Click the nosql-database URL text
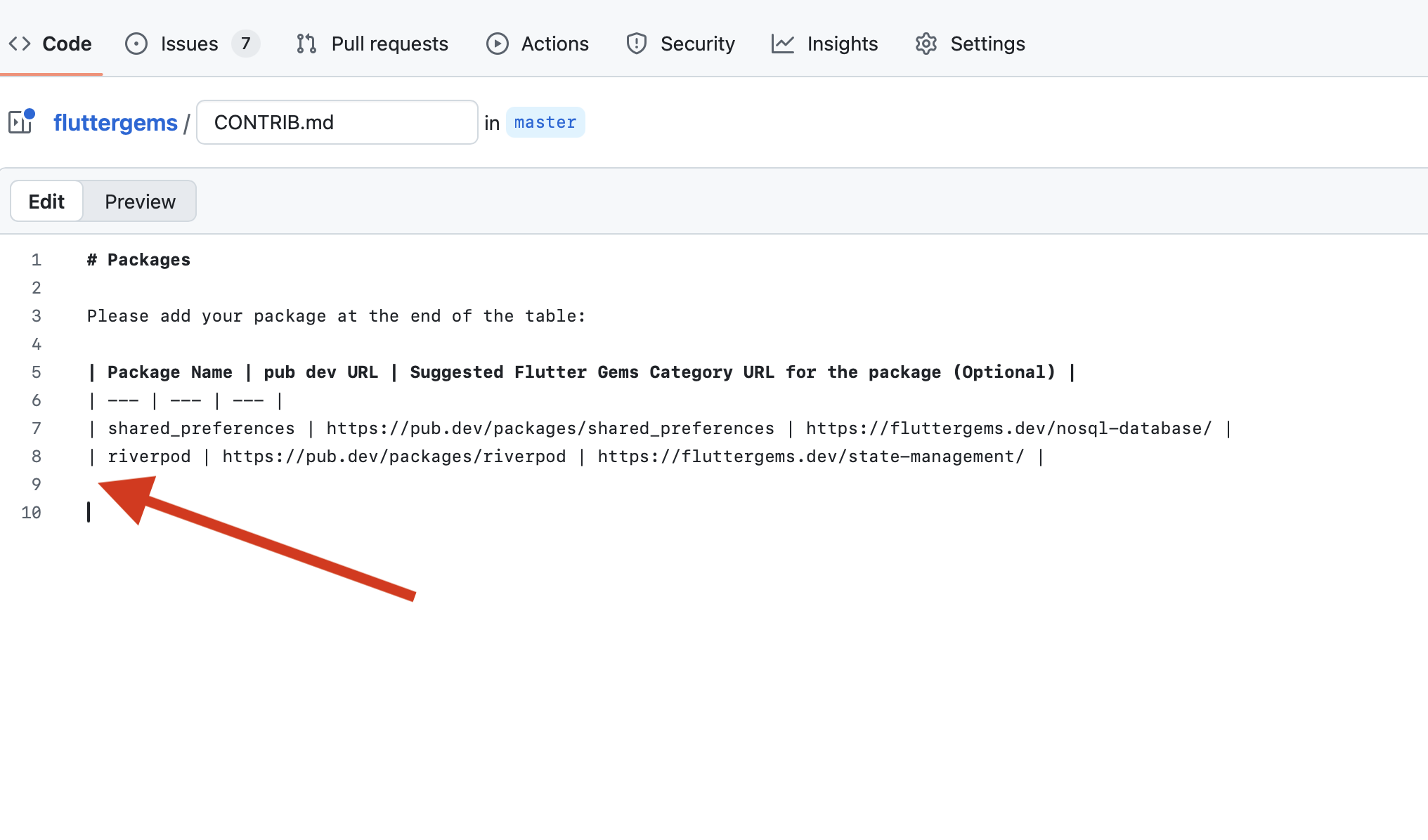 point(1009,428)
